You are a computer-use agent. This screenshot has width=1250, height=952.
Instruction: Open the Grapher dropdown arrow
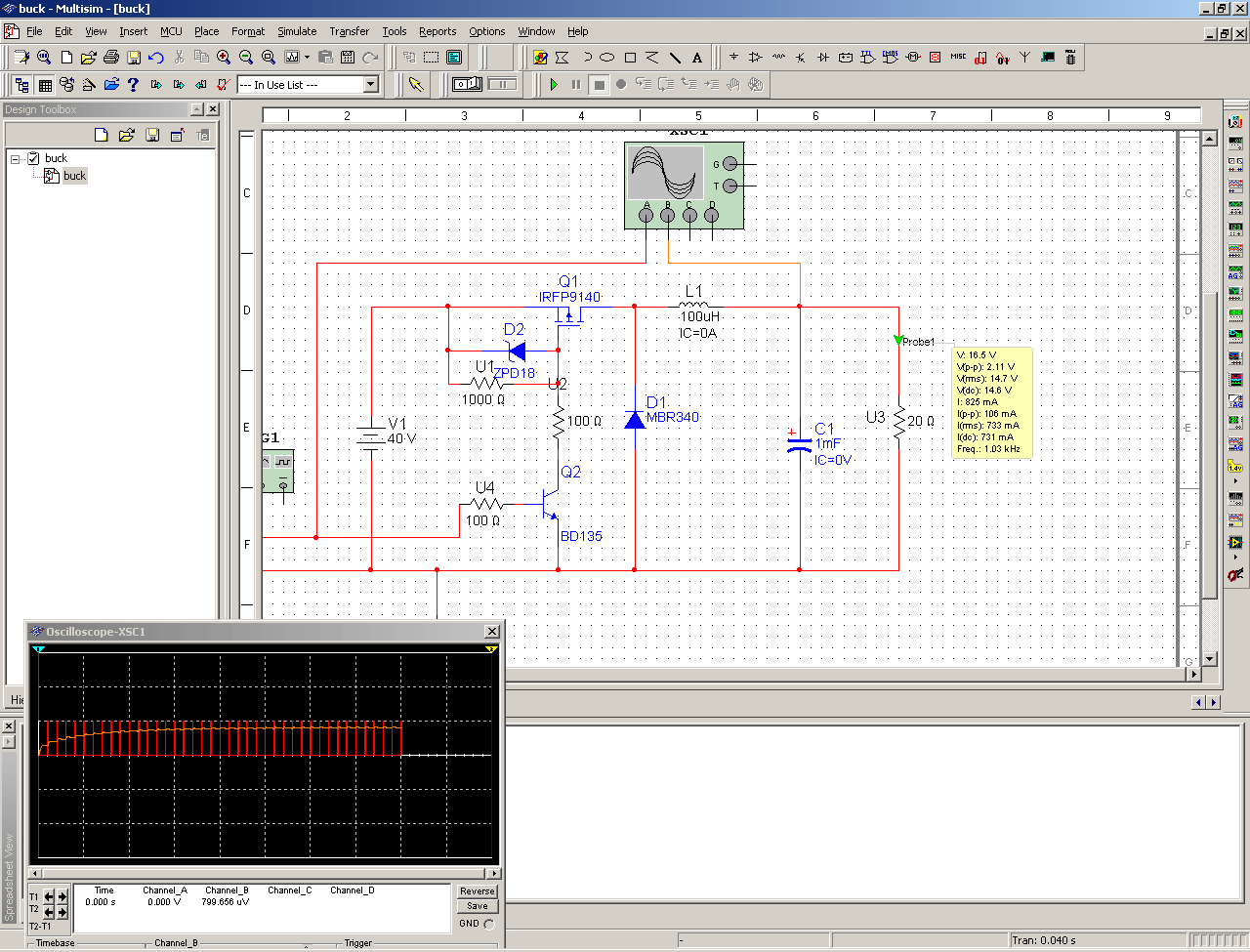coord(307,58)
